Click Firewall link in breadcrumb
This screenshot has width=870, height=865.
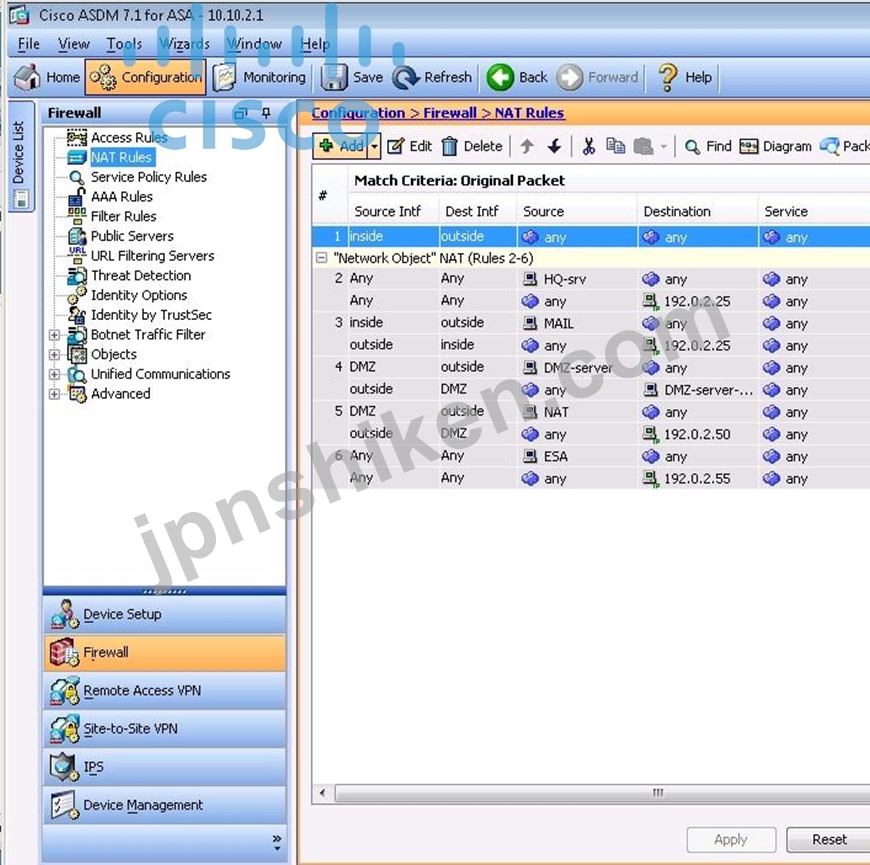(x=449, y=113)
